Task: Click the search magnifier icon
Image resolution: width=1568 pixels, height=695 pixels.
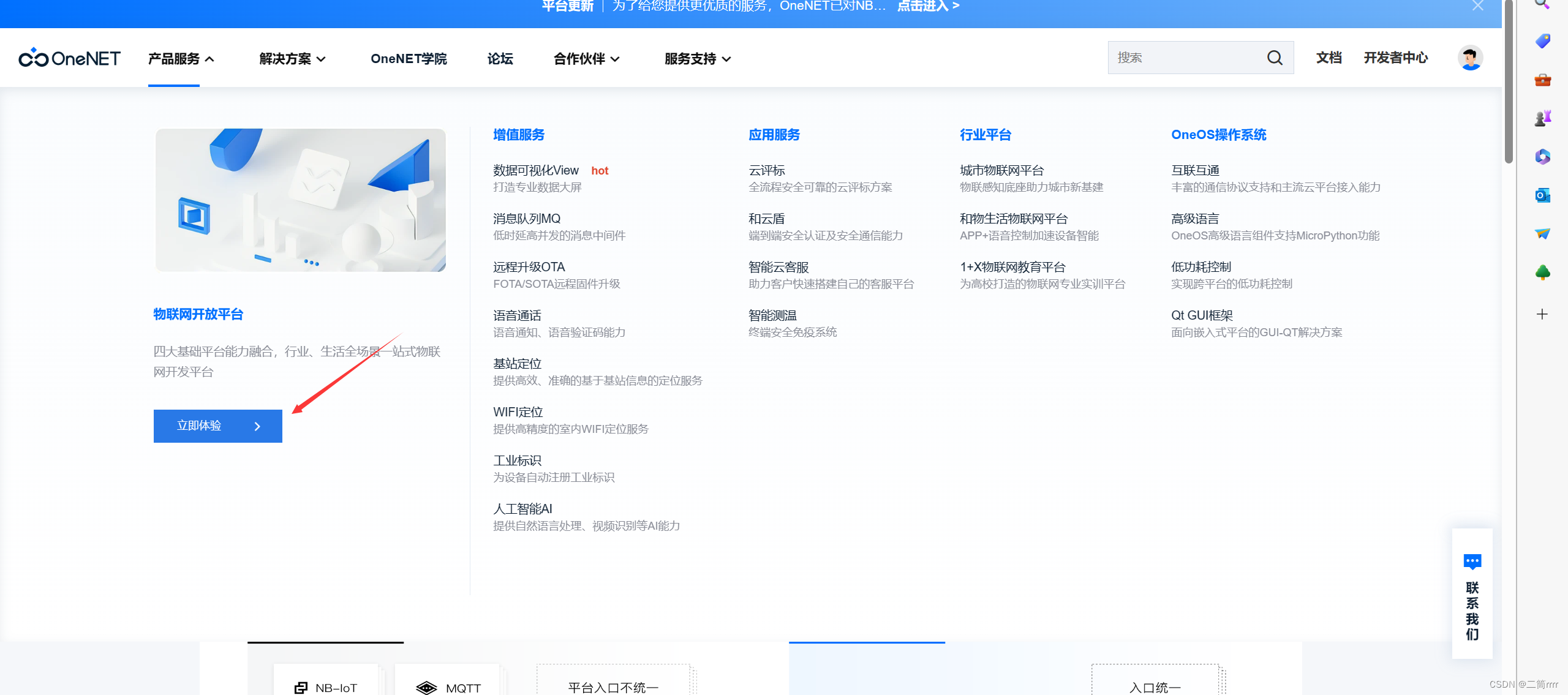Action: tap(1275, 58)
